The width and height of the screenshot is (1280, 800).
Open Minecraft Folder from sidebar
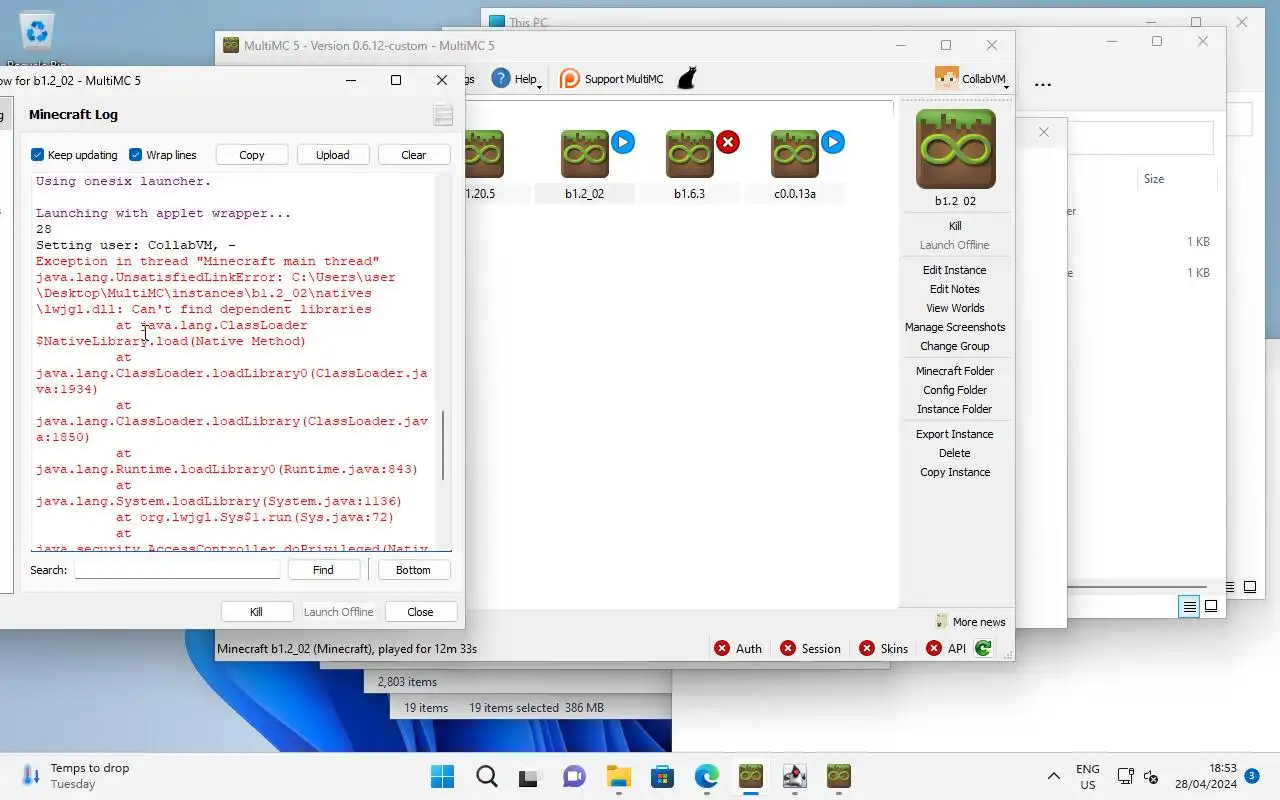[x=955, y=371]
